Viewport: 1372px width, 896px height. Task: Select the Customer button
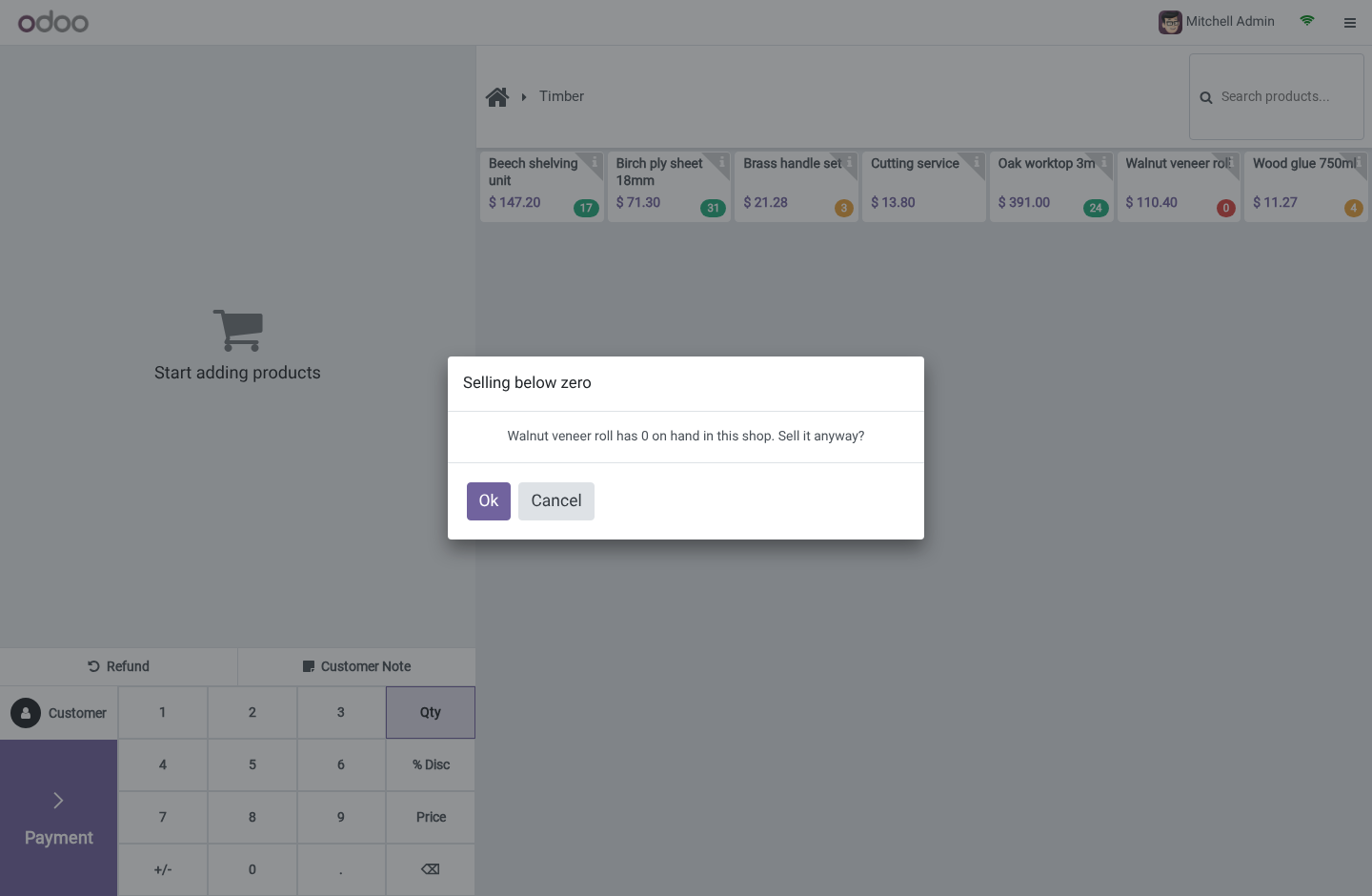(59, 713)
